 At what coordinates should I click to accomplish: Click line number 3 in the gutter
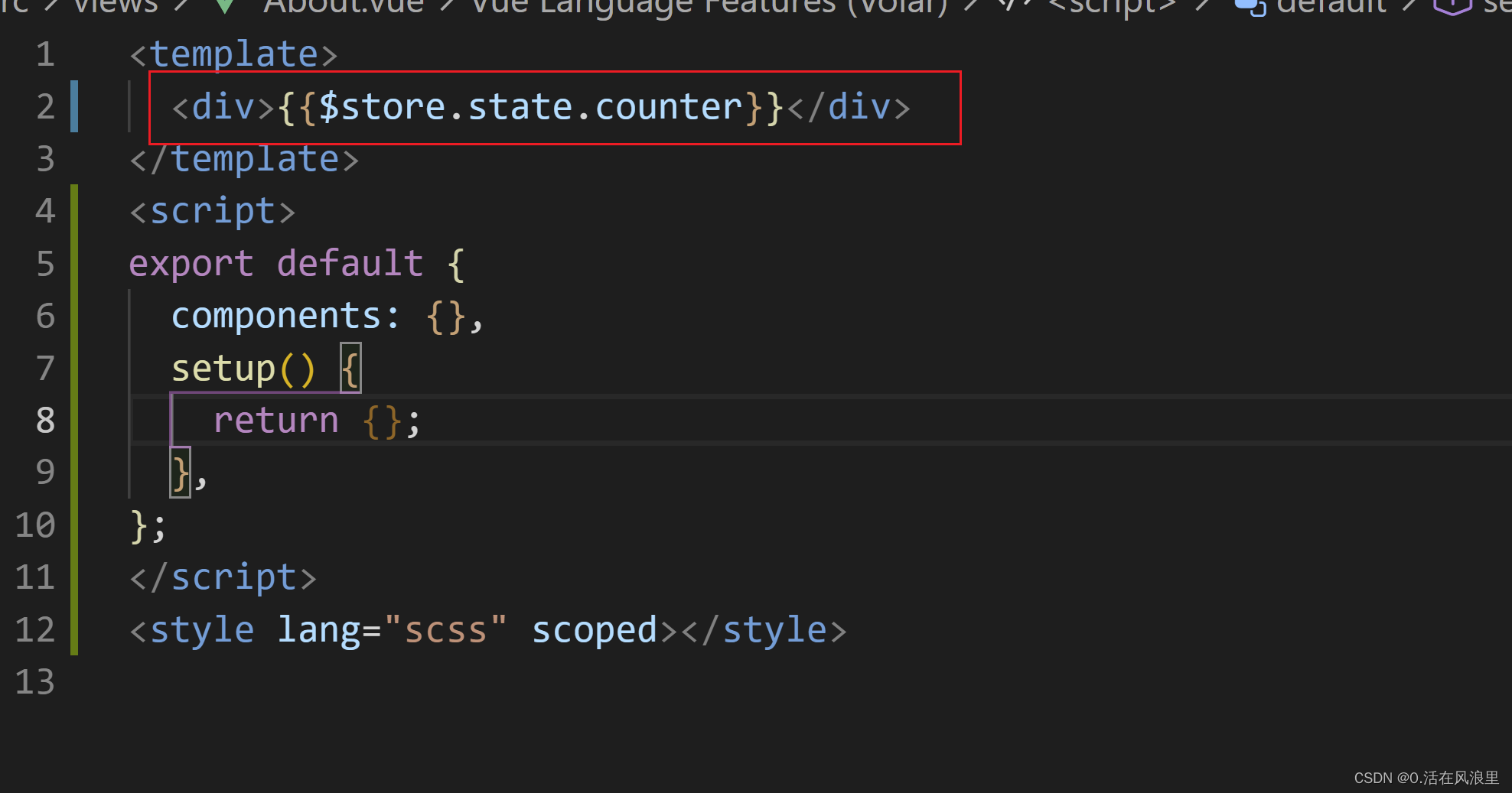(x=45, y=159)
